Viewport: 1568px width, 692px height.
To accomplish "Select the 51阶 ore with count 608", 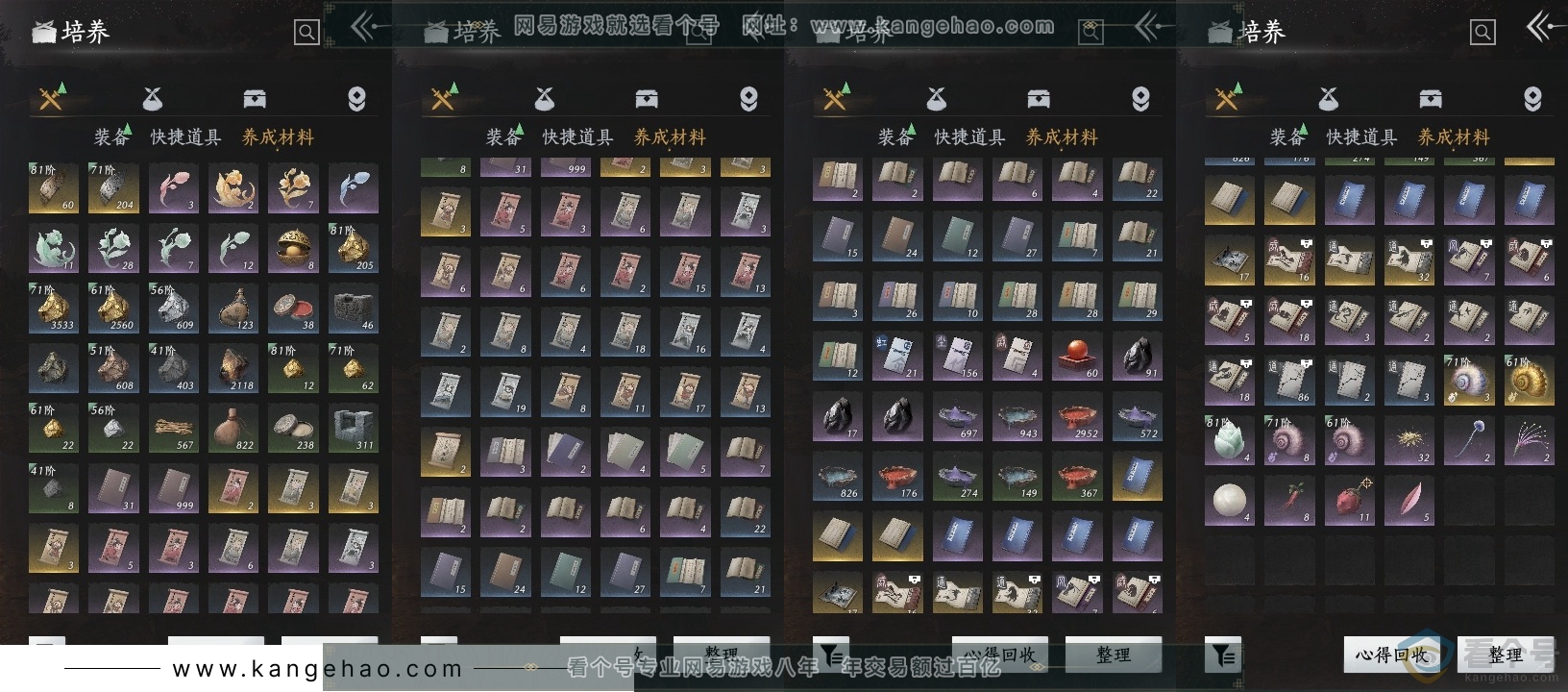I will pos(113,368).
